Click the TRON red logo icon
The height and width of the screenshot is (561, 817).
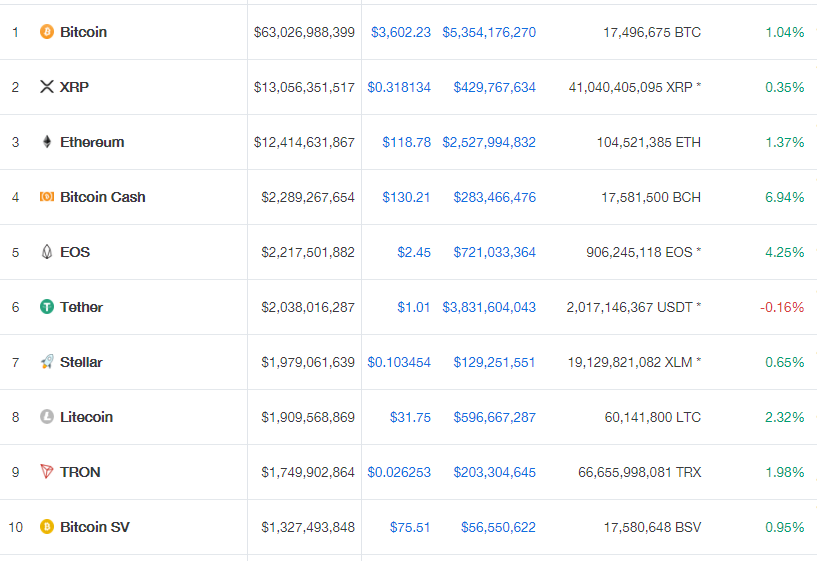click(x=47, y=471)
